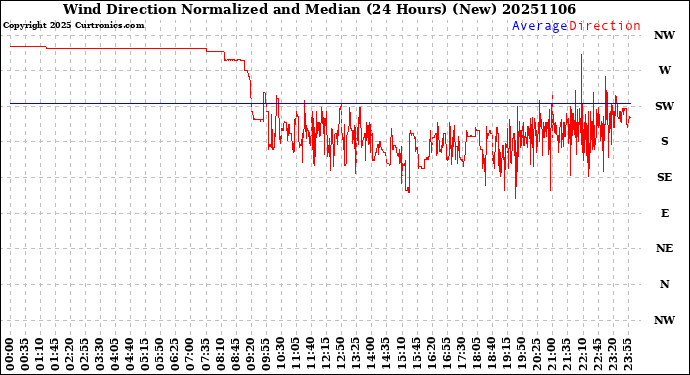Click the 08:10 time label

coord(220,355)
